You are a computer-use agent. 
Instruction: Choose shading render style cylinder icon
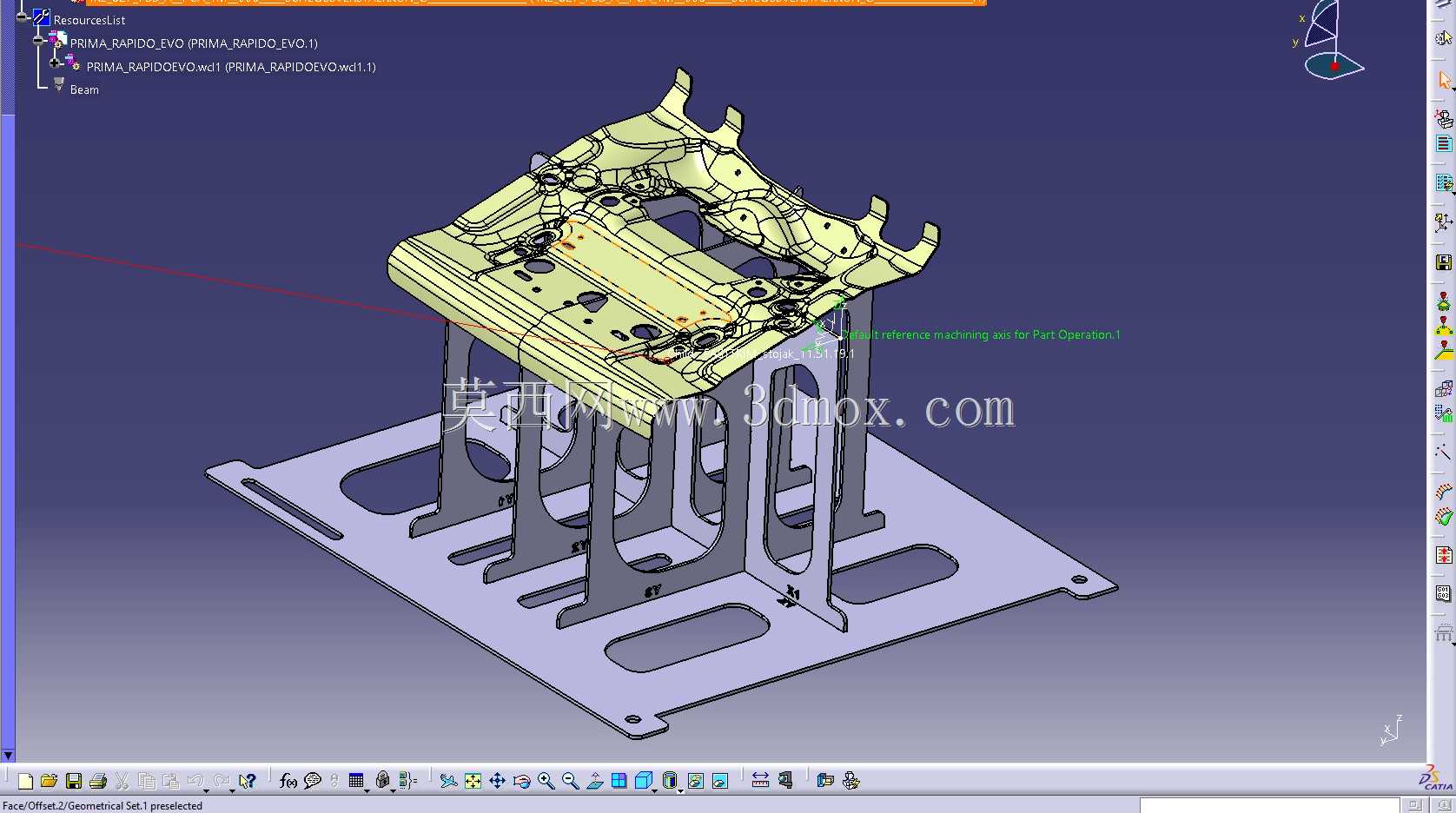pos(669,781)
